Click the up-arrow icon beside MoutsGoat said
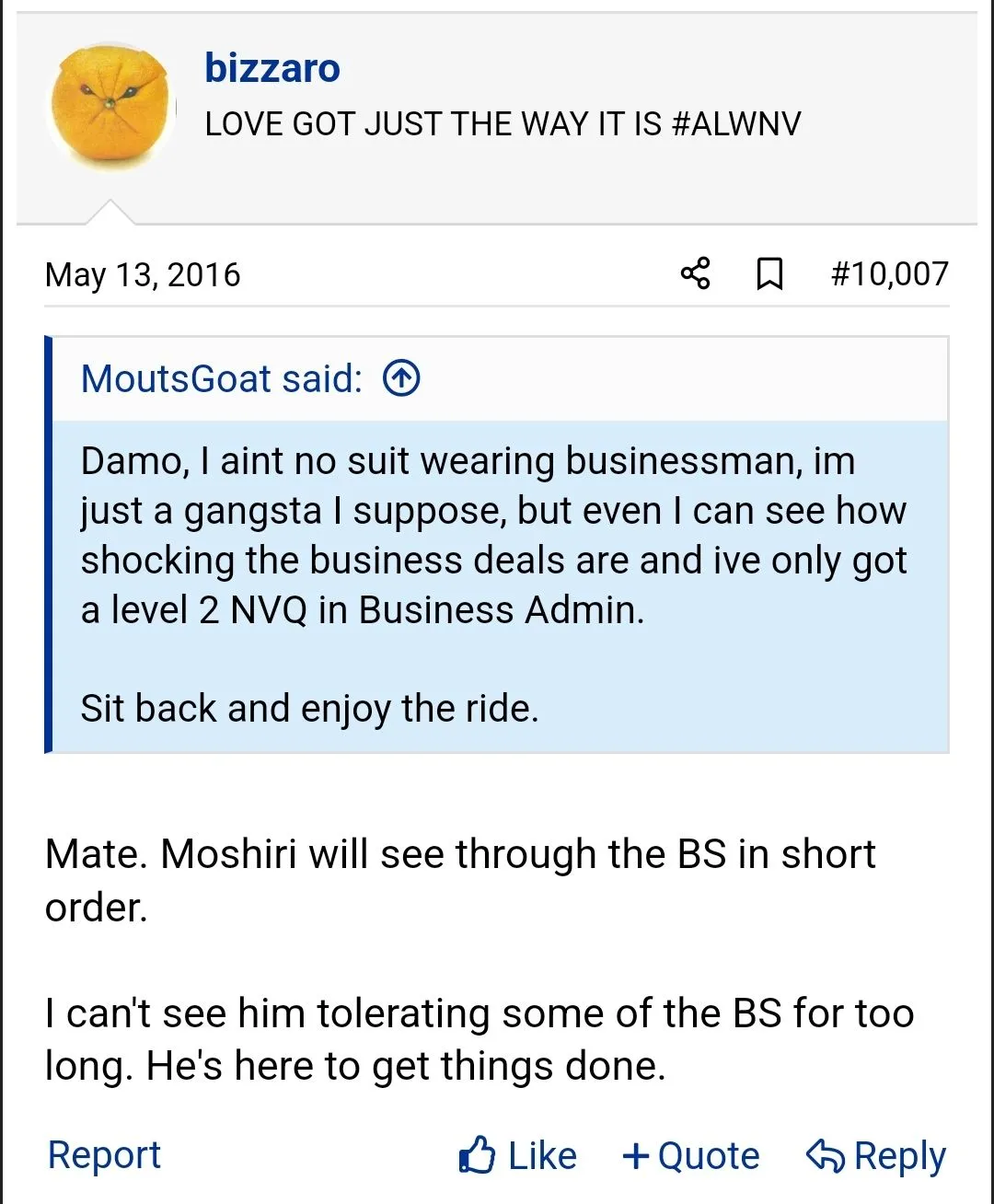The height and width of the screenshot is (1204, 994). [401, 378]
